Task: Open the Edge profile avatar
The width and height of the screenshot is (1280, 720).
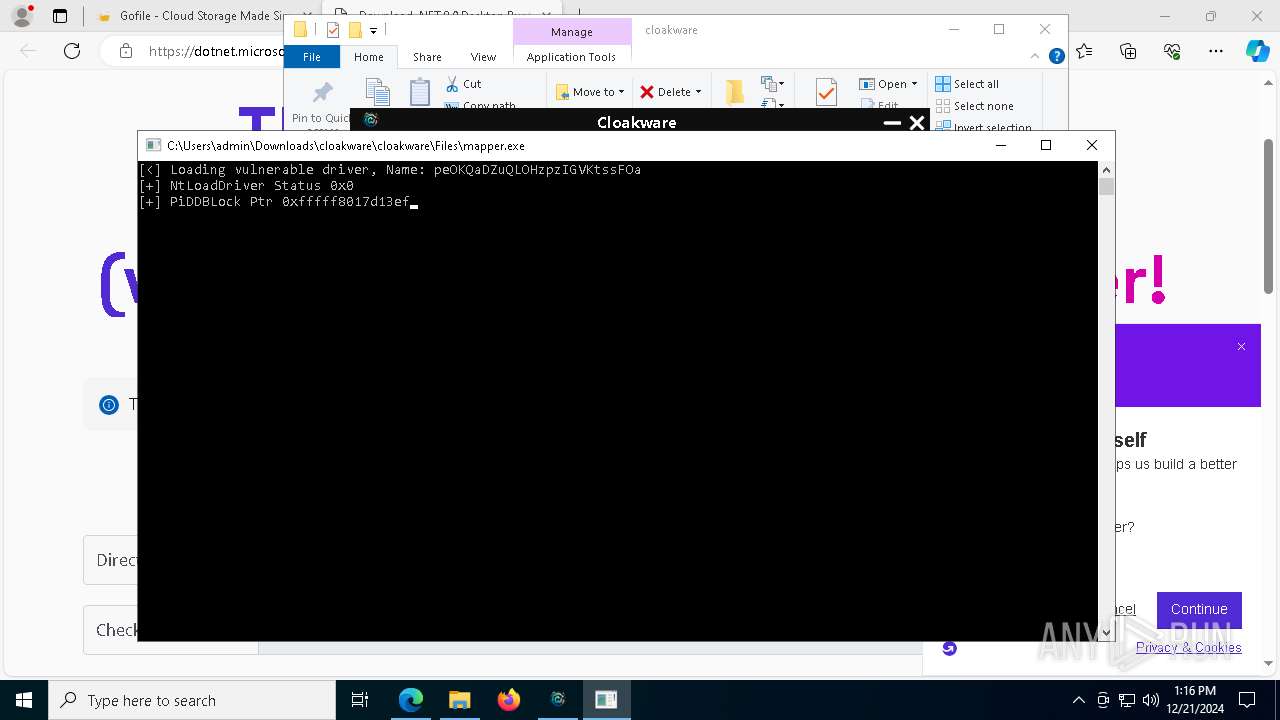Action: click(22, 16)
